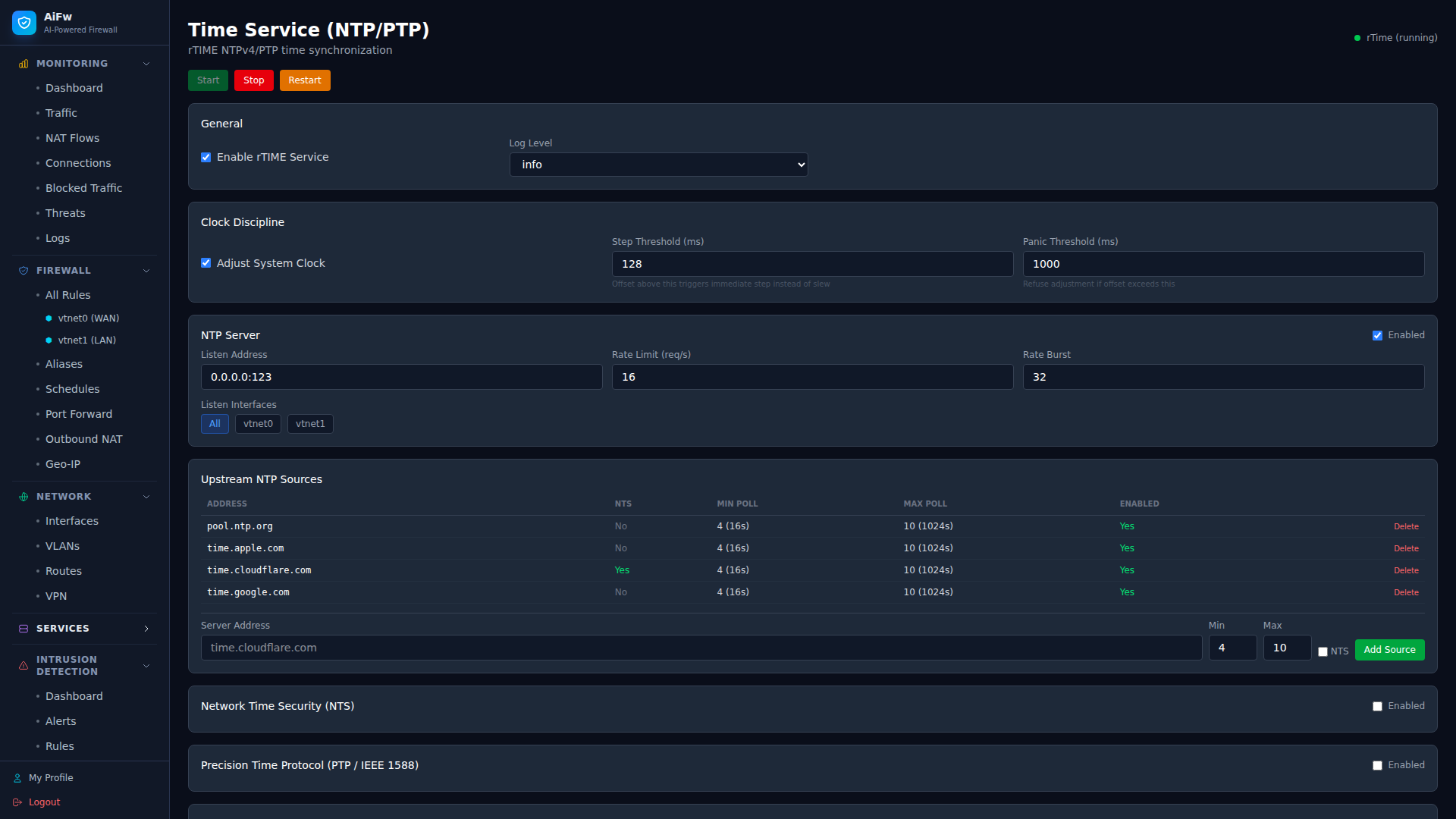This screenshot has height=819, width=1456.
Task: Open the Intrusion Detection Alerts page
Action: click(x=61, y=721)
